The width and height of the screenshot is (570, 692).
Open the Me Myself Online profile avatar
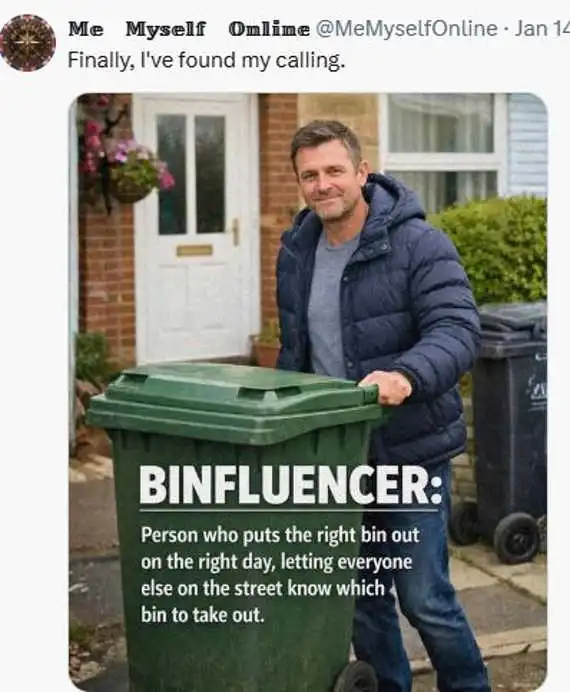pyautogui.click(x=28, y=43)
